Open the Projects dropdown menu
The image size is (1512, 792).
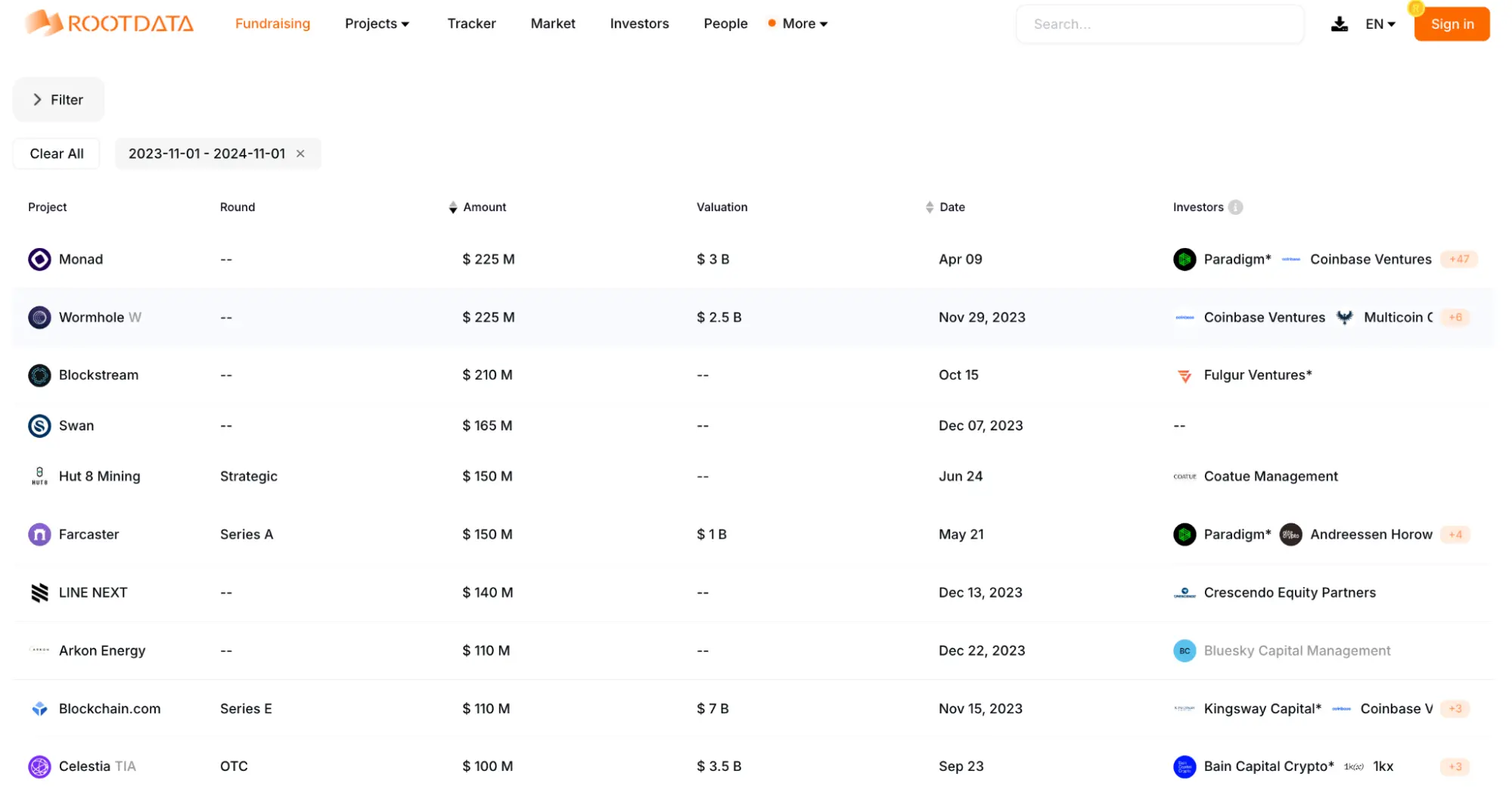tap(377, 24)
